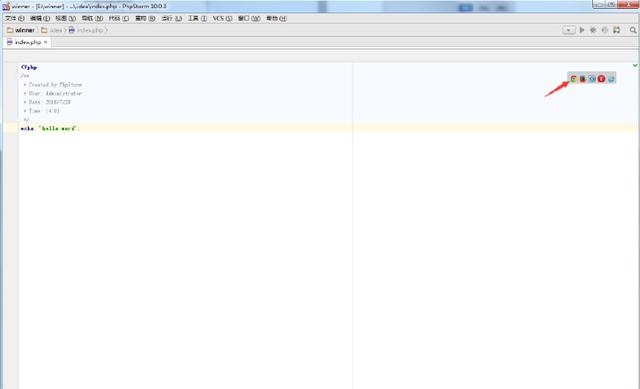
Task: Open the VCS menu
Action: pos(222,18)
